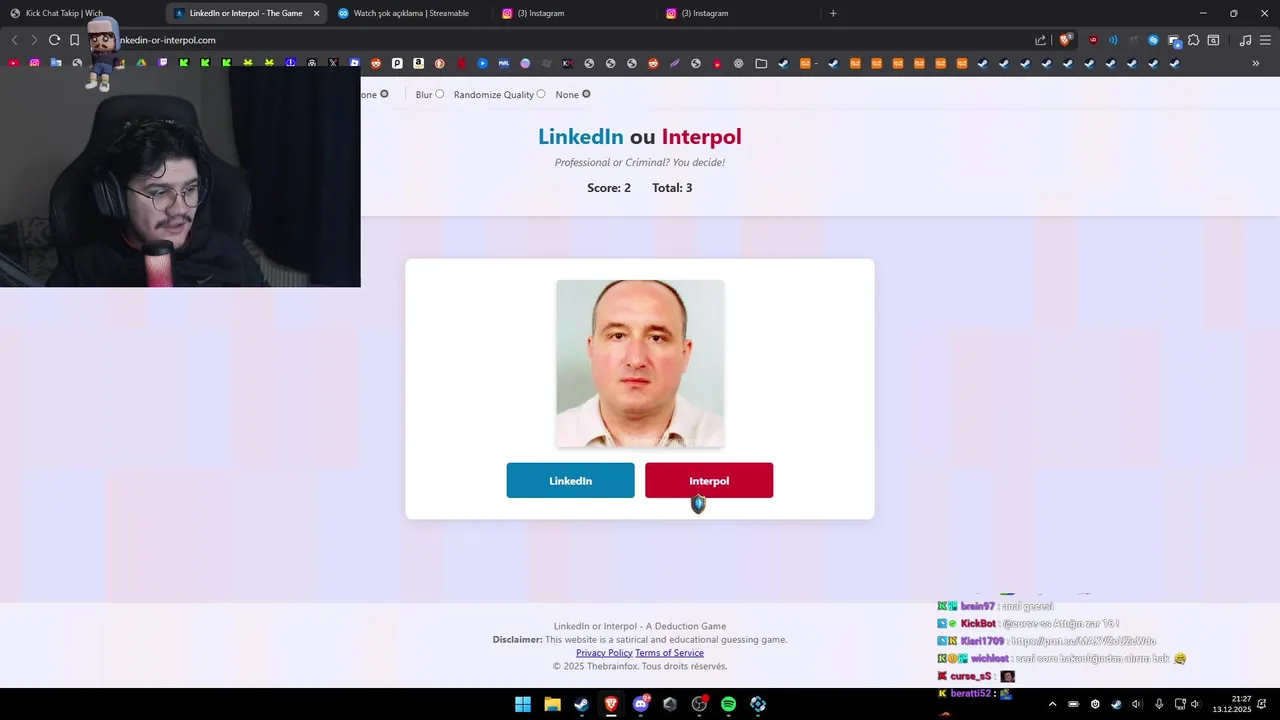
Task: Click the Brave icon in the taskbar
Action: (611, 704)
